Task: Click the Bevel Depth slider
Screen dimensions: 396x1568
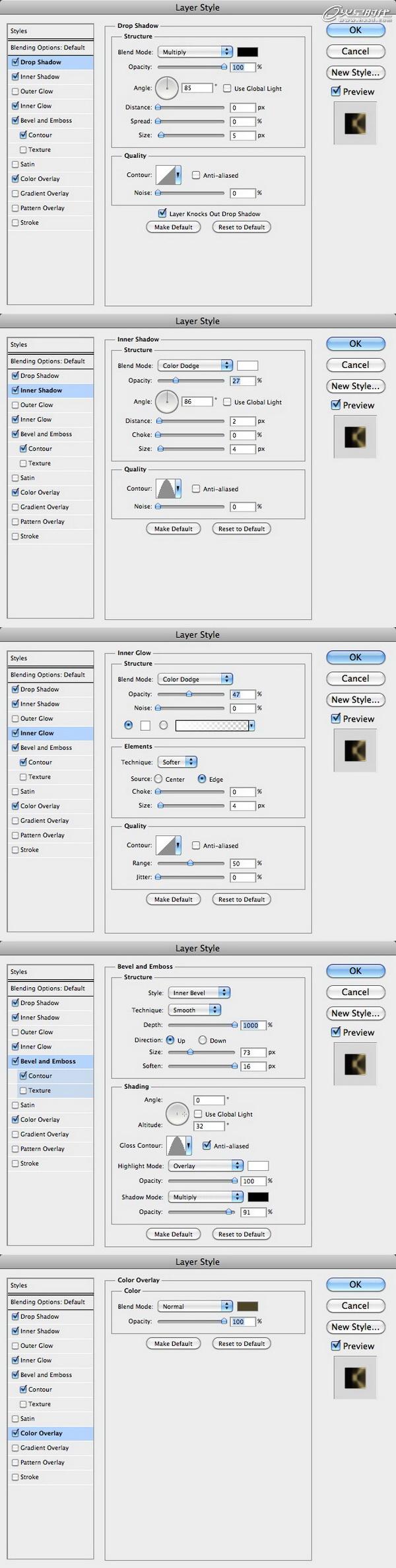Action: [x=202, y=1025]
